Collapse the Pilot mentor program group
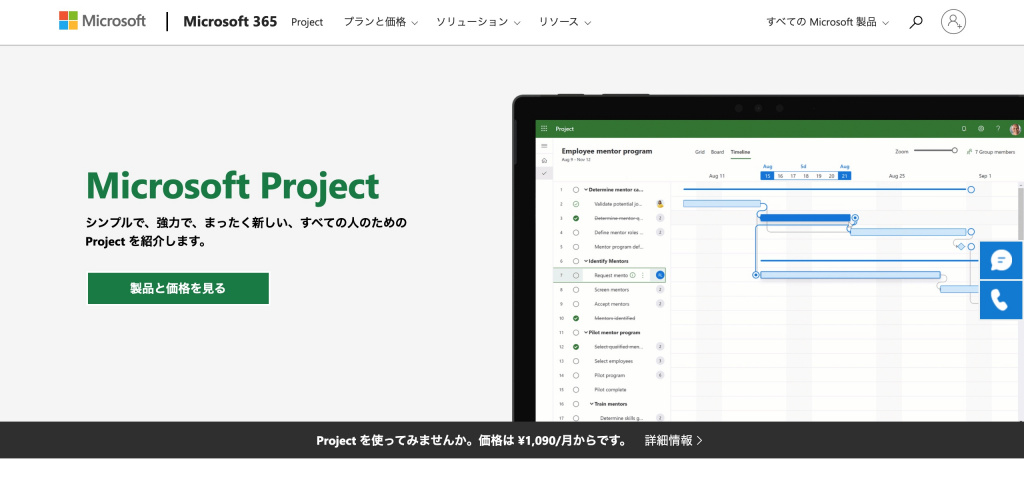 (586, 332)
